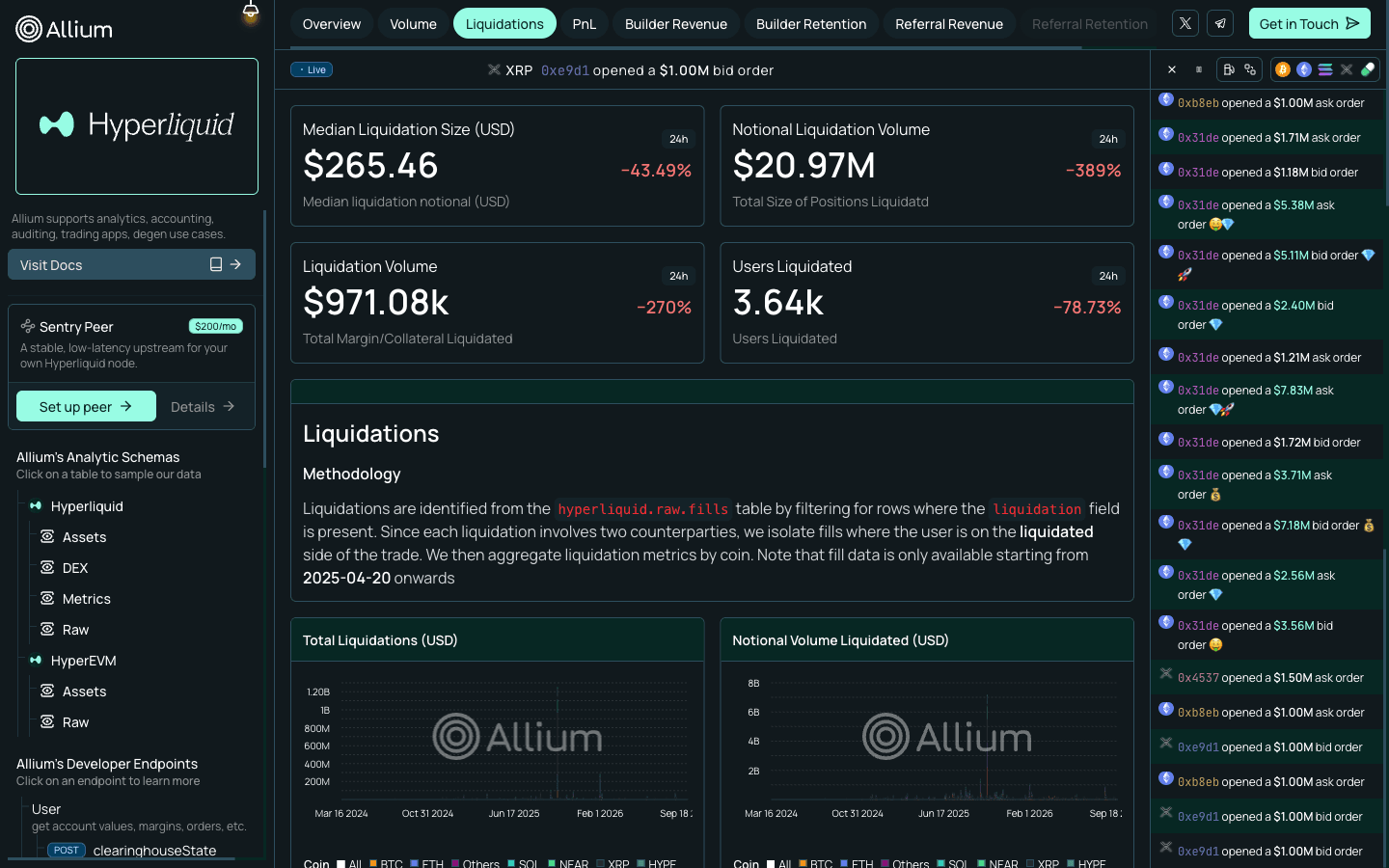The height and width of the screenshot is (868, 1389).
Task: Click the linked-circles filter icon in feed toolbar
Action: click(1250, 69)
